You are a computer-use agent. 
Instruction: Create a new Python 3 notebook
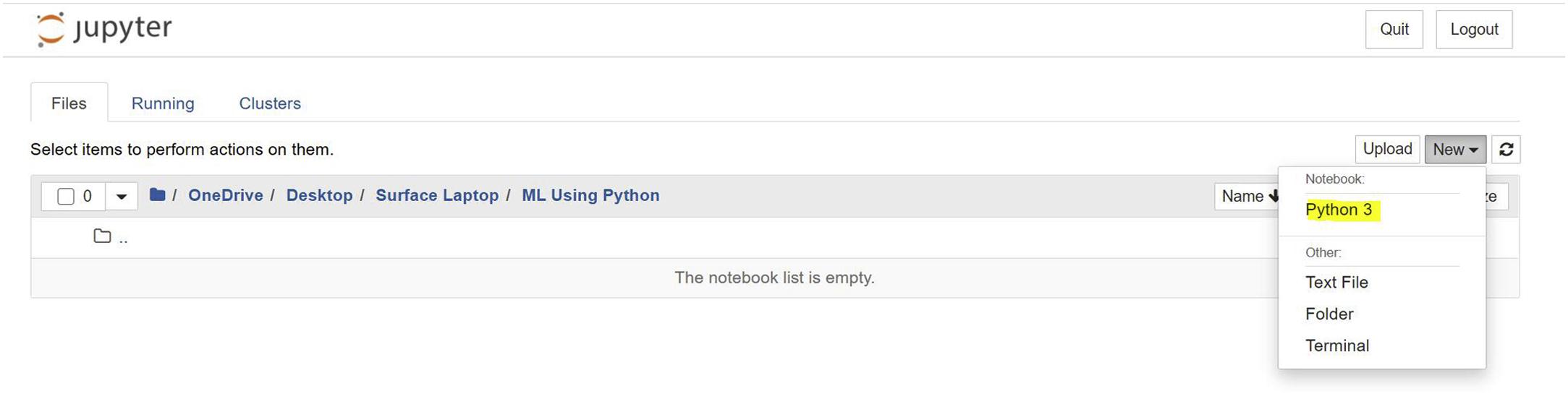(x=1339, y=210)
